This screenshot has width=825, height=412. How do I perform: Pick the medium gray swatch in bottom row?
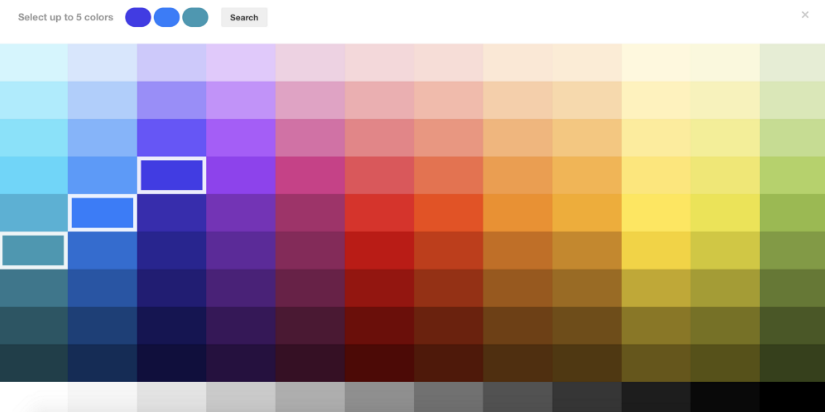tap(379, 397)
